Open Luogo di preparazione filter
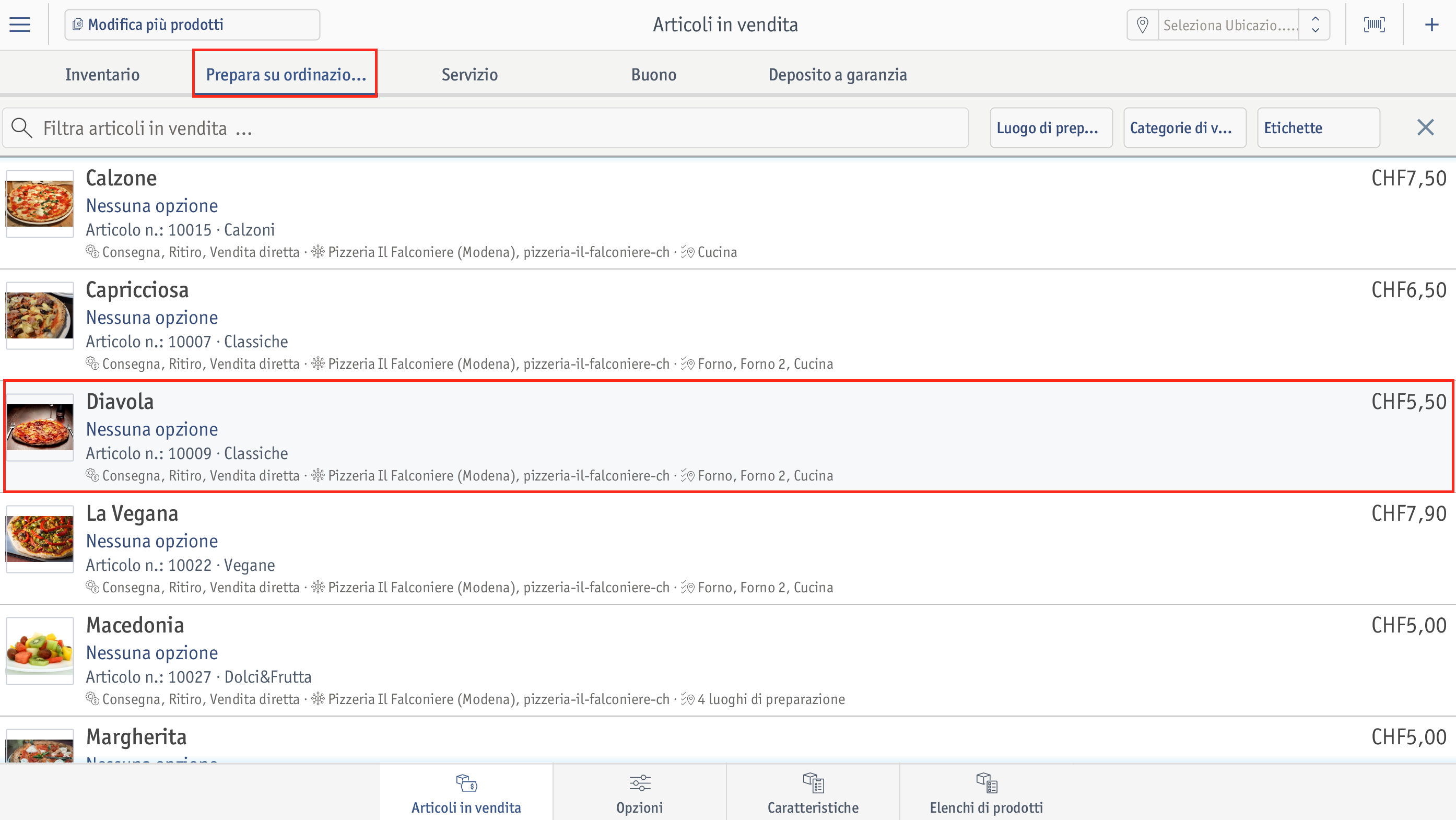The image size is (1456, 820). click(1051, 128)
